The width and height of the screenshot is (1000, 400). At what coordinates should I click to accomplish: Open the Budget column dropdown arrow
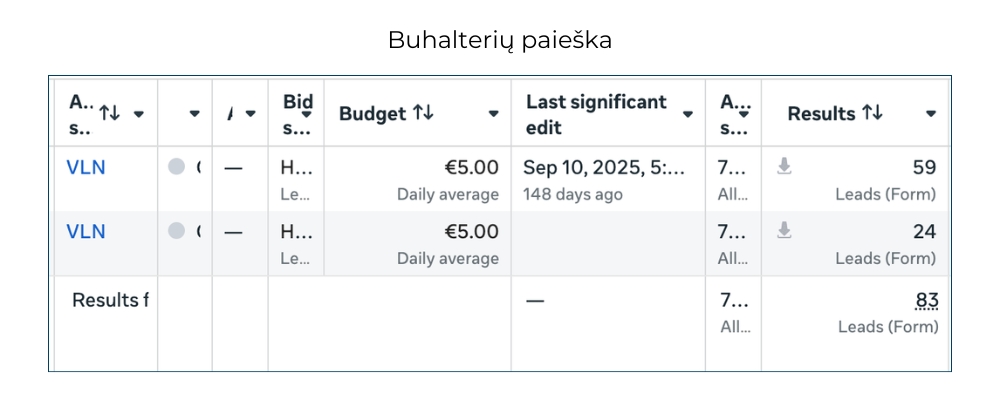pyautogui.click(x=493, y=114)
